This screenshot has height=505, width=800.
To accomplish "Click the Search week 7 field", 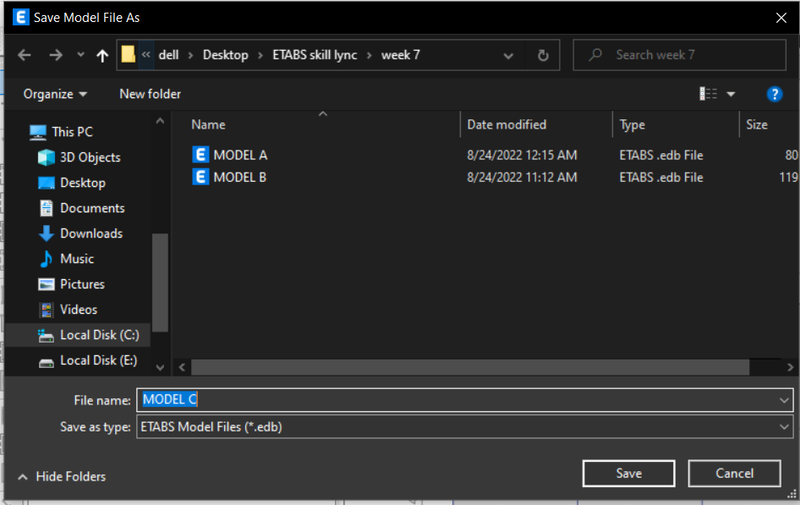I will coord(679,55).
